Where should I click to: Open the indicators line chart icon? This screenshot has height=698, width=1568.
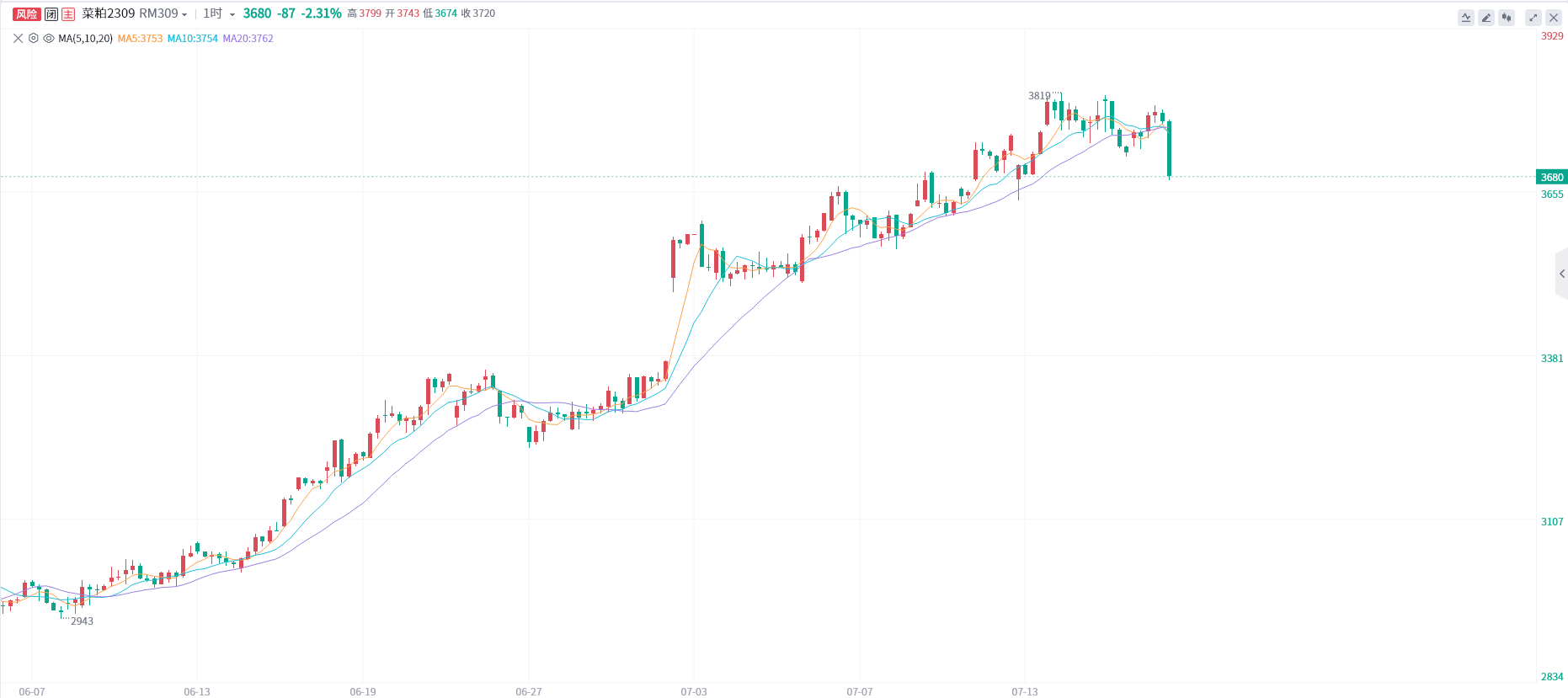pos(1466,18)
